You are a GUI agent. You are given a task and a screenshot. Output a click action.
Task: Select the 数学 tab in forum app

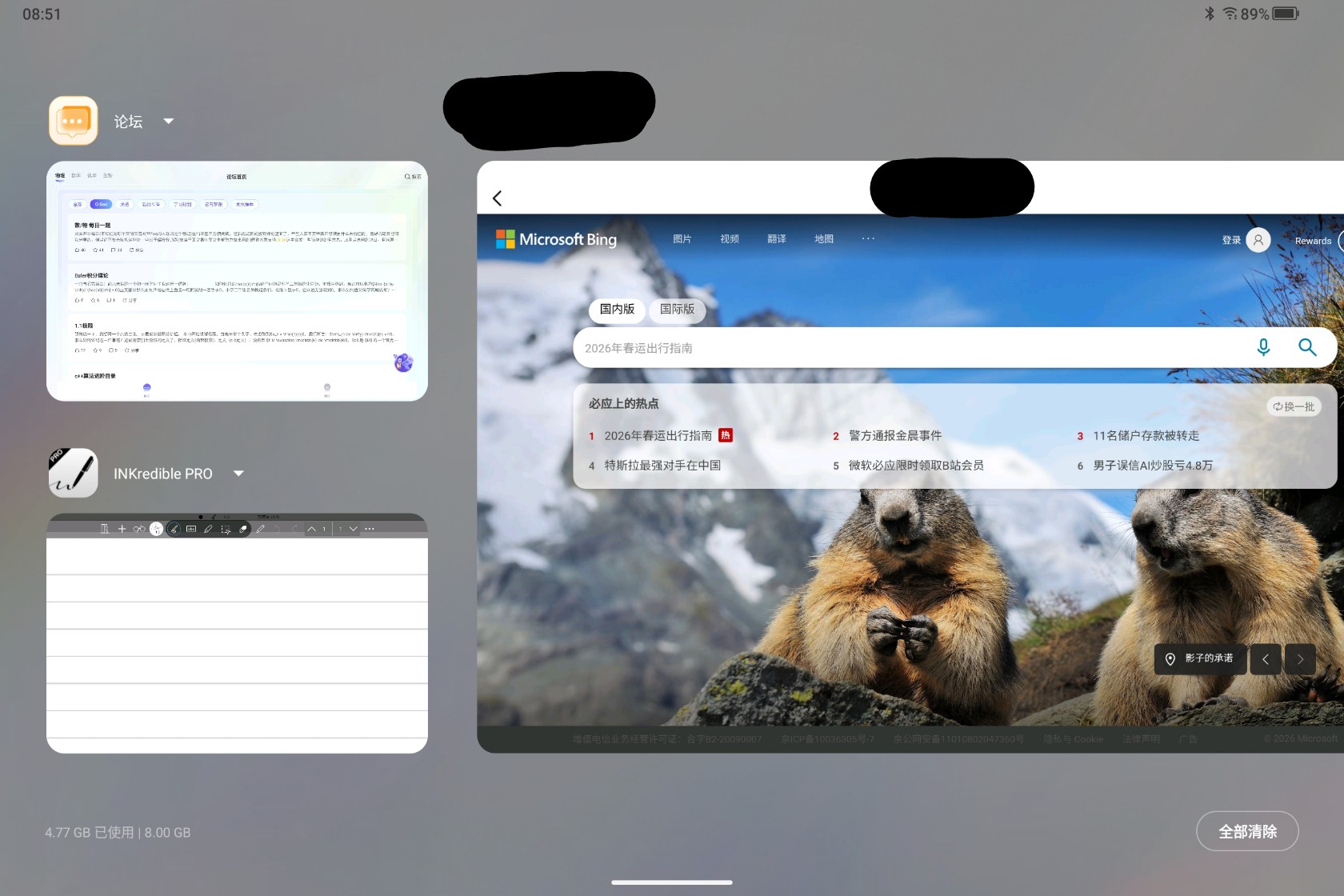(78, 175)
